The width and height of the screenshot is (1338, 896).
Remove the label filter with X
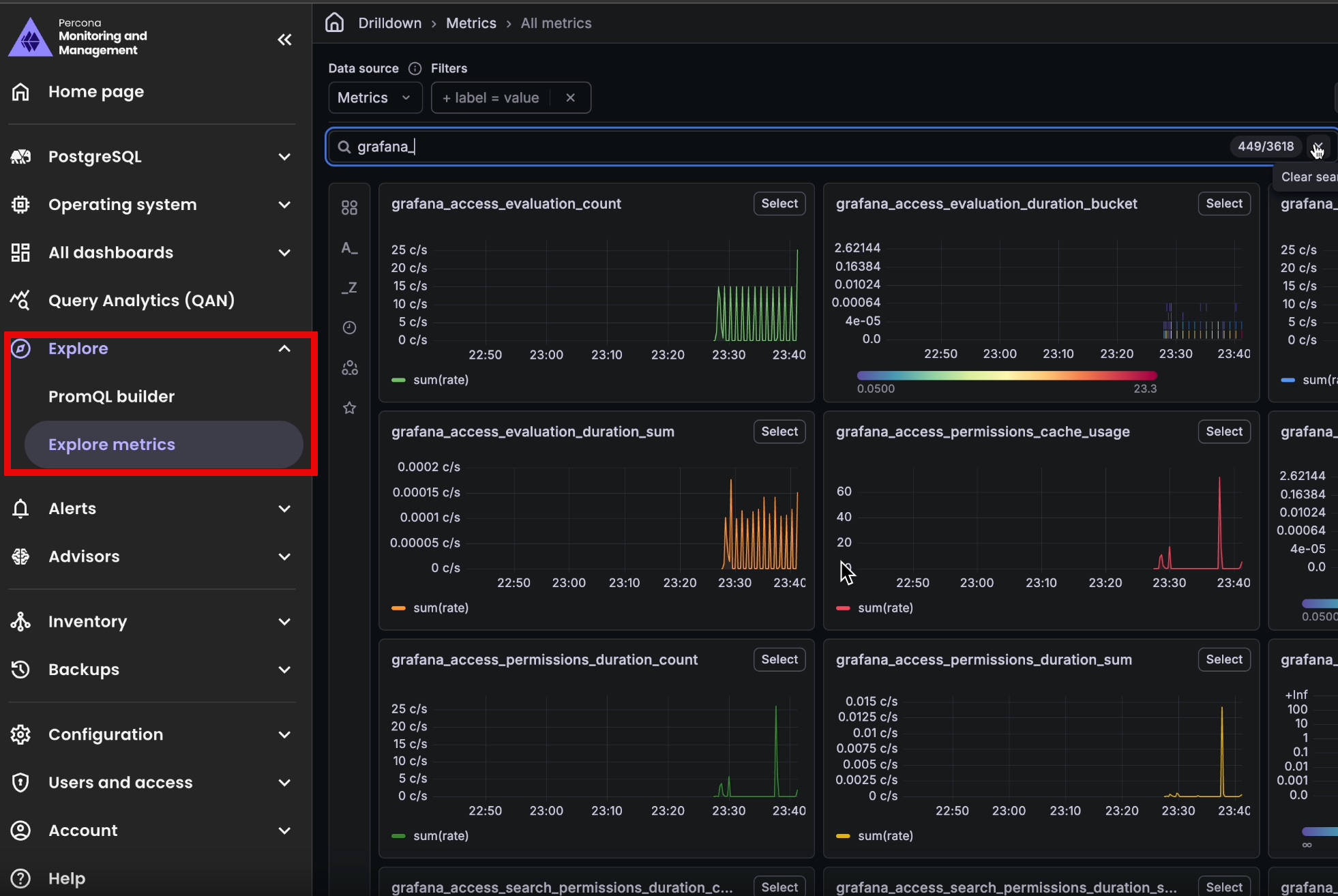570,98
